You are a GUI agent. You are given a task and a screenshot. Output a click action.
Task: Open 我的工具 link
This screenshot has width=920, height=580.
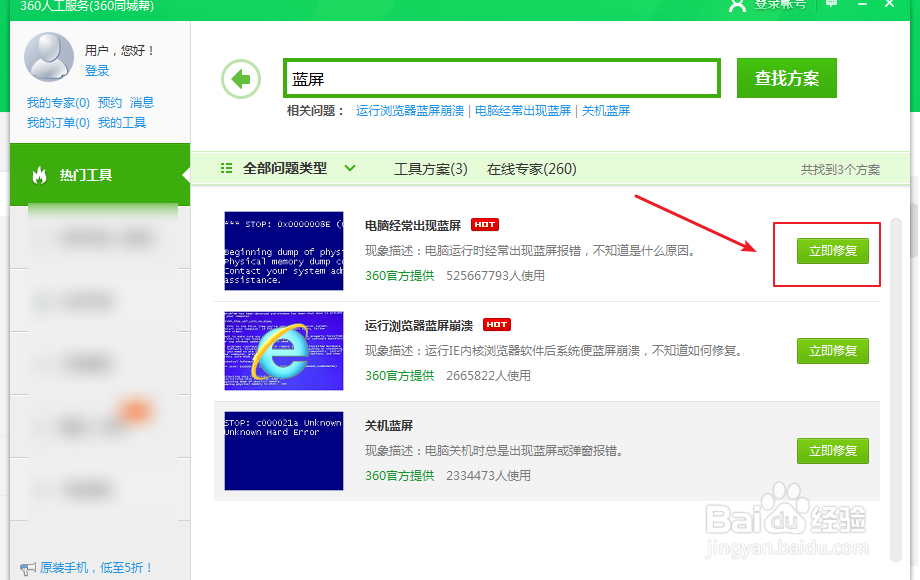[x=121, y=123]
